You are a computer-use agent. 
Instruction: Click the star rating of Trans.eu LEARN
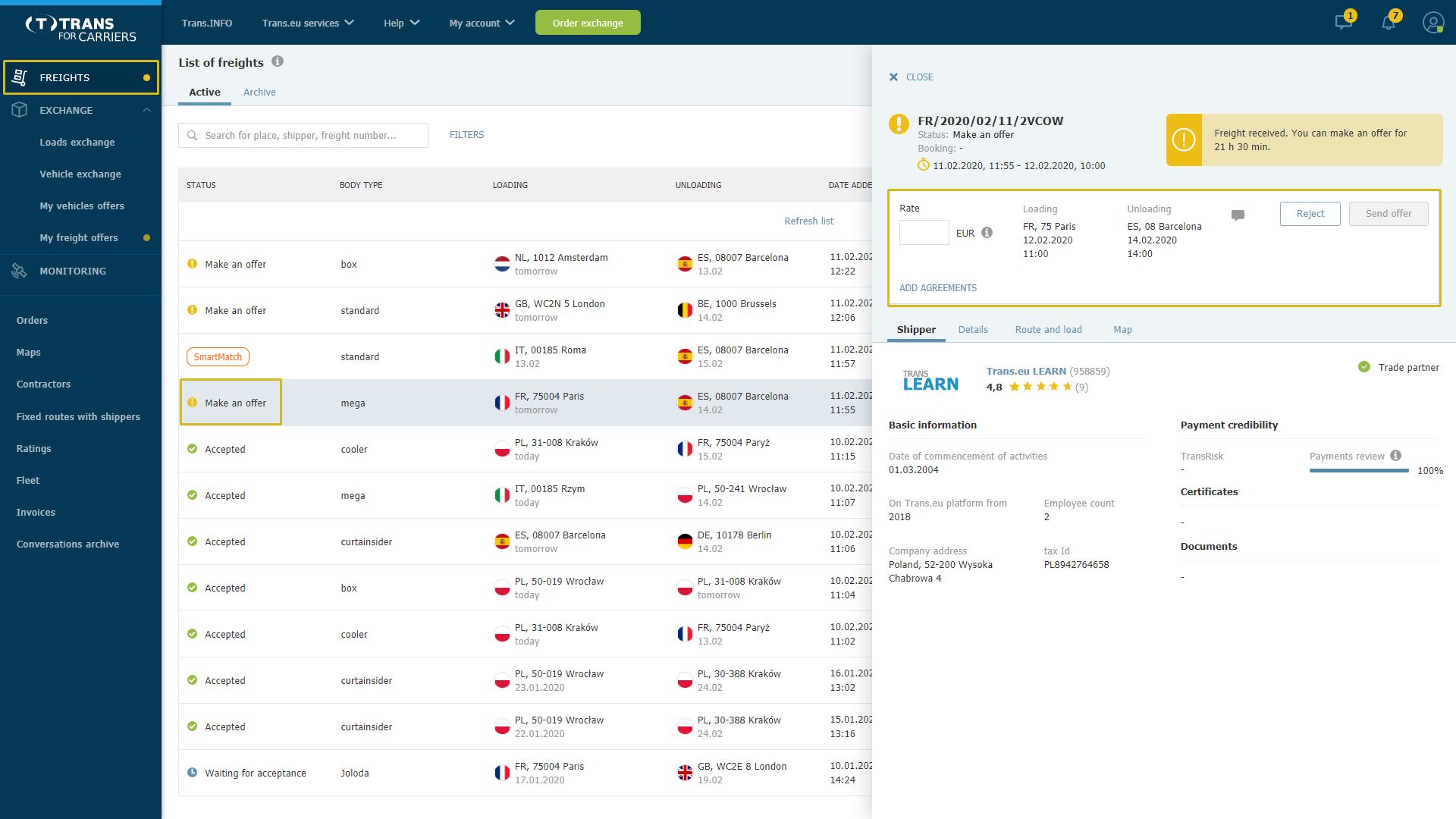coord(1040,387)
